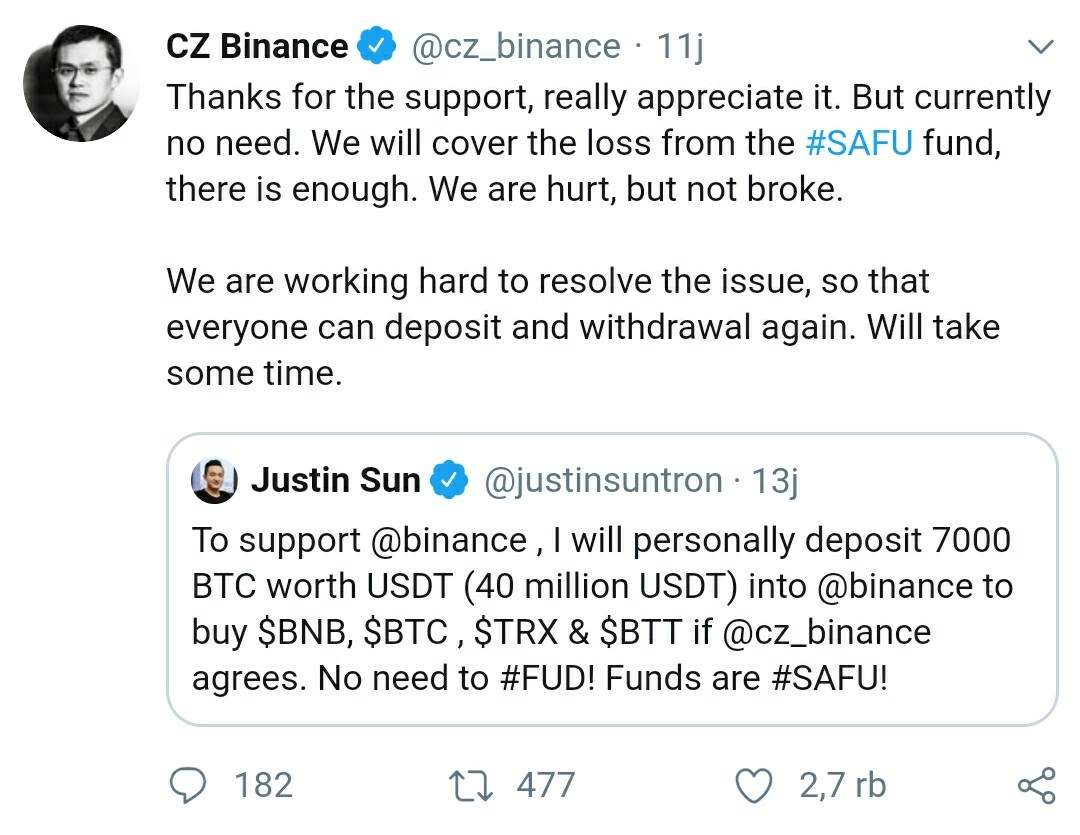The height and width of the screenshot is (835, 1080).
Task: Click the reply speech bubble icon
Action: tap(187, 785)
